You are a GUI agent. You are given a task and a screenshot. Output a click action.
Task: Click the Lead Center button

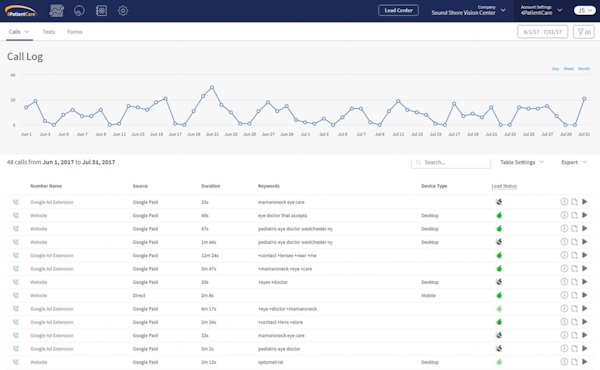[398, 10]
